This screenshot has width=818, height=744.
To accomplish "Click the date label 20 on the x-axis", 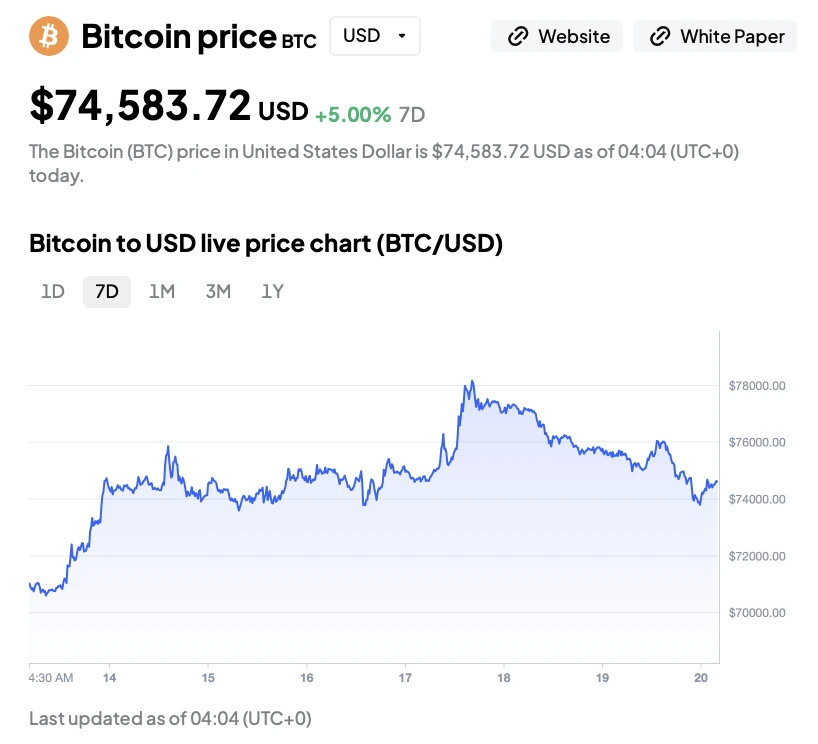I will pos(702,677).
